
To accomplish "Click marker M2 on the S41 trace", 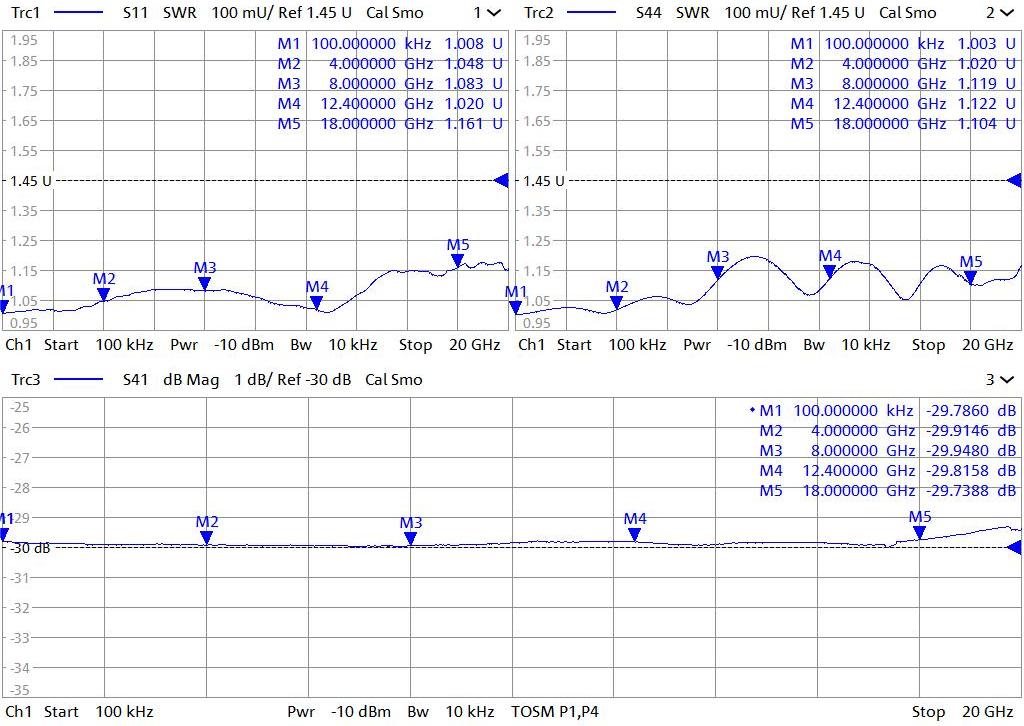I will click(207, 537).
